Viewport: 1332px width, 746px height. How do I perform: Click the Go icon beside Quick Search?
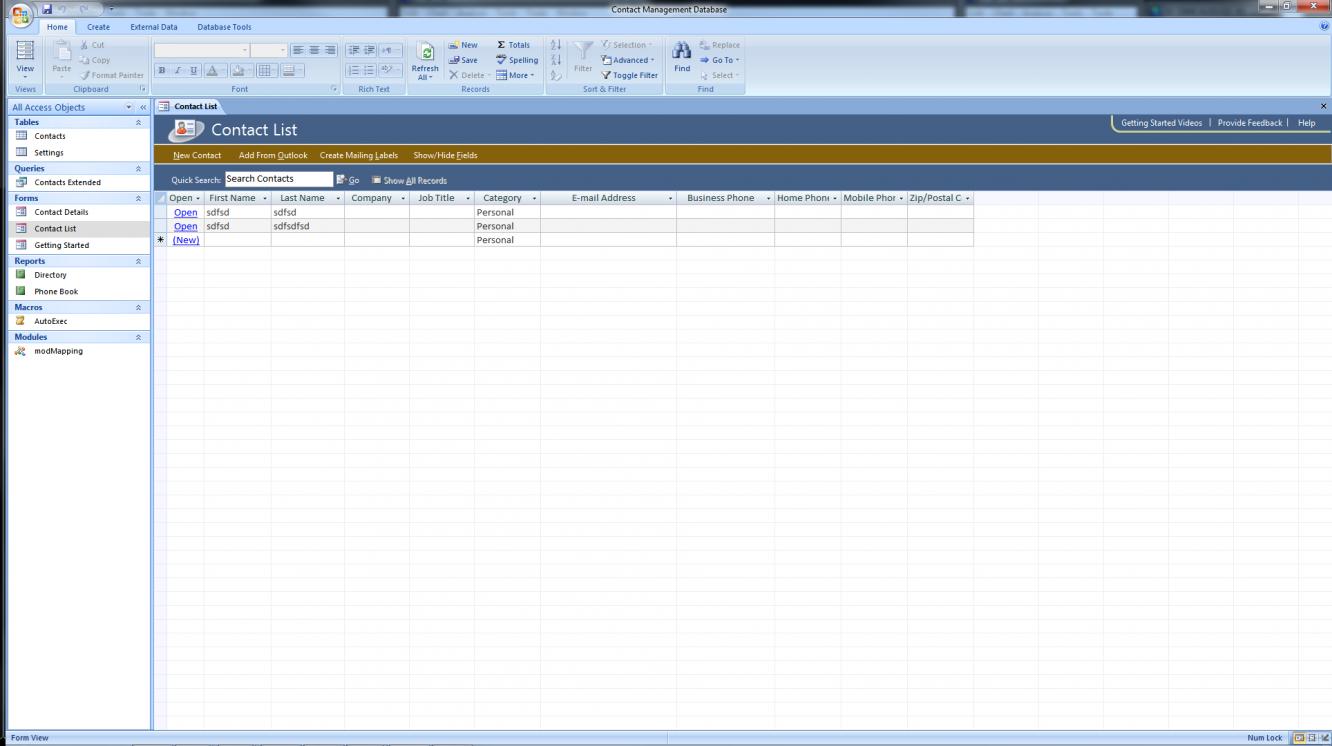pos(347,180)
